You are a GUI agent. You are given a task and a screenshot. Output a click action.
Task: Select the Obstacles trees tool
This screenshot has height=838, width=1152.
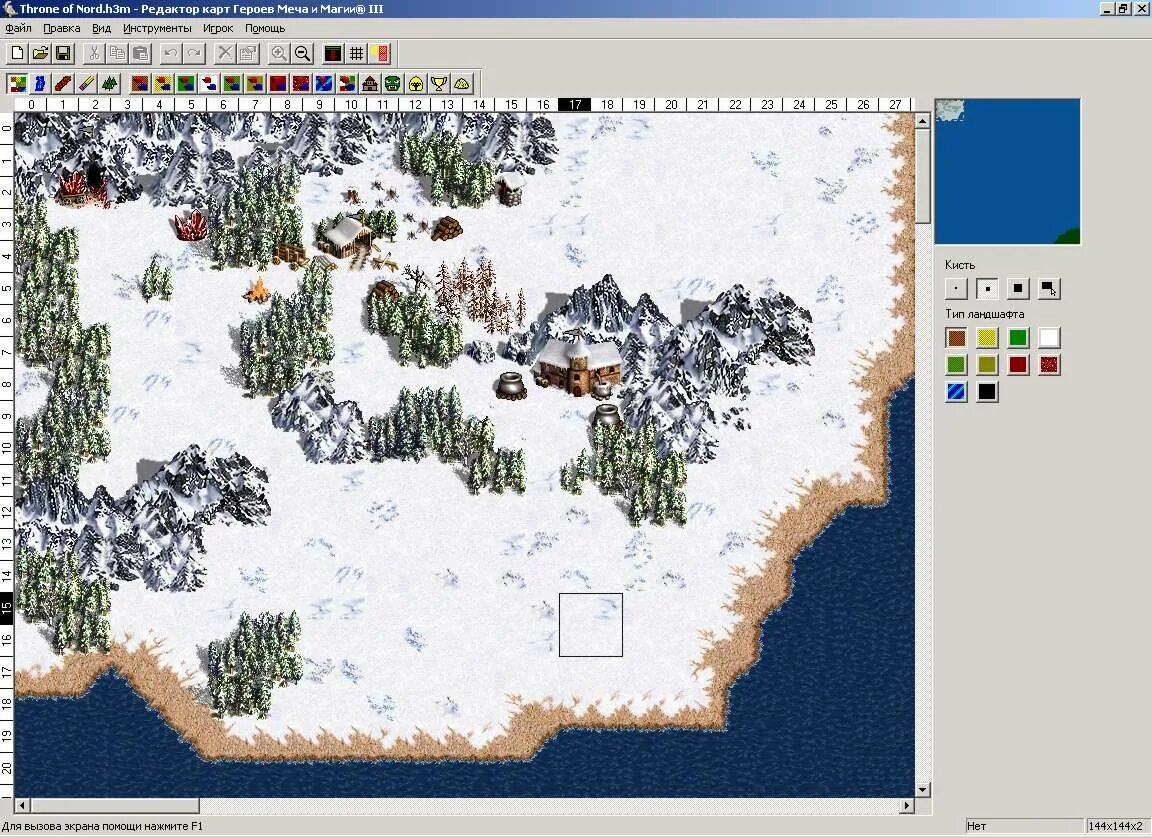pyautogui.click(x=109, y=83)
